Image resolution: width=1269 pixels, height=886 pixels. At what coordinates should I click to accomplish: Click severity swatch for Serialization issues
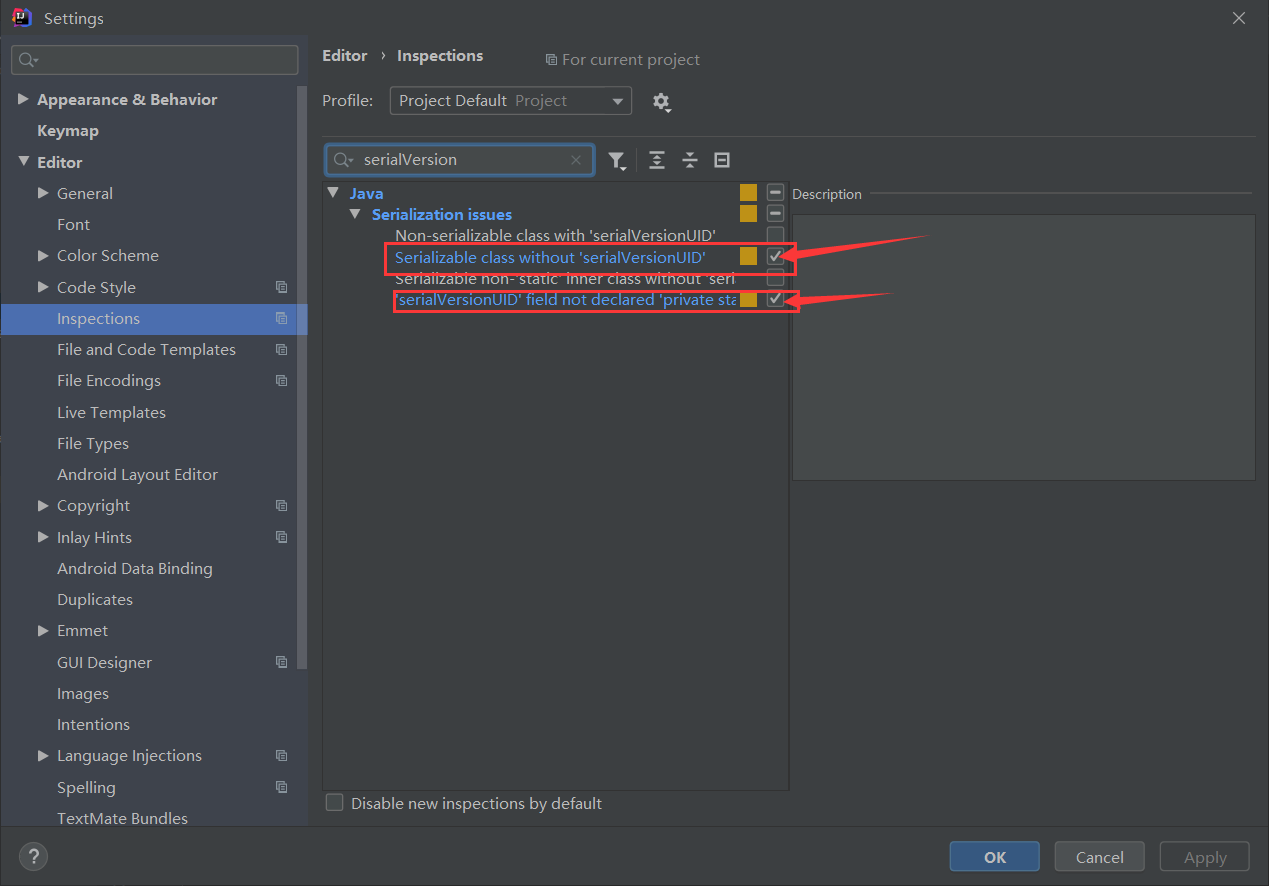748,214
